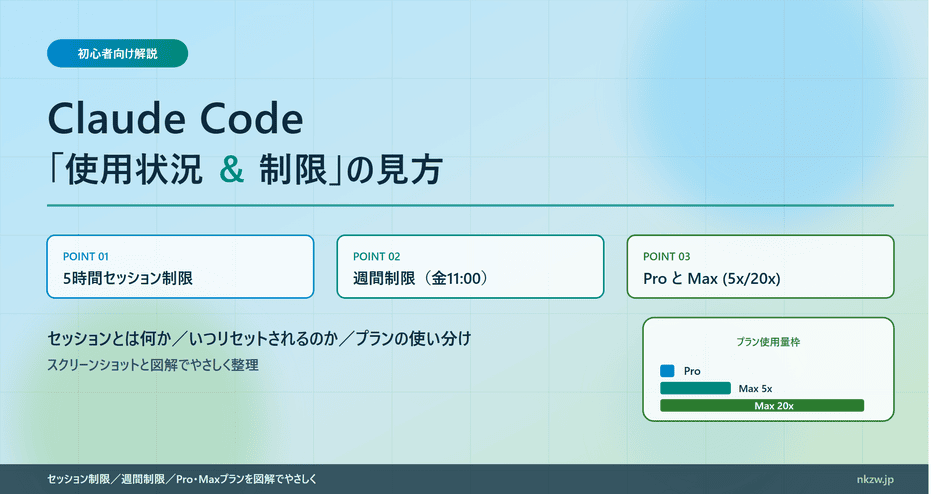The height and width of the screenshot is (494, 940).
Task: Open the POINT 01 5時間セッション制限 card
Action: click(180, 267)
